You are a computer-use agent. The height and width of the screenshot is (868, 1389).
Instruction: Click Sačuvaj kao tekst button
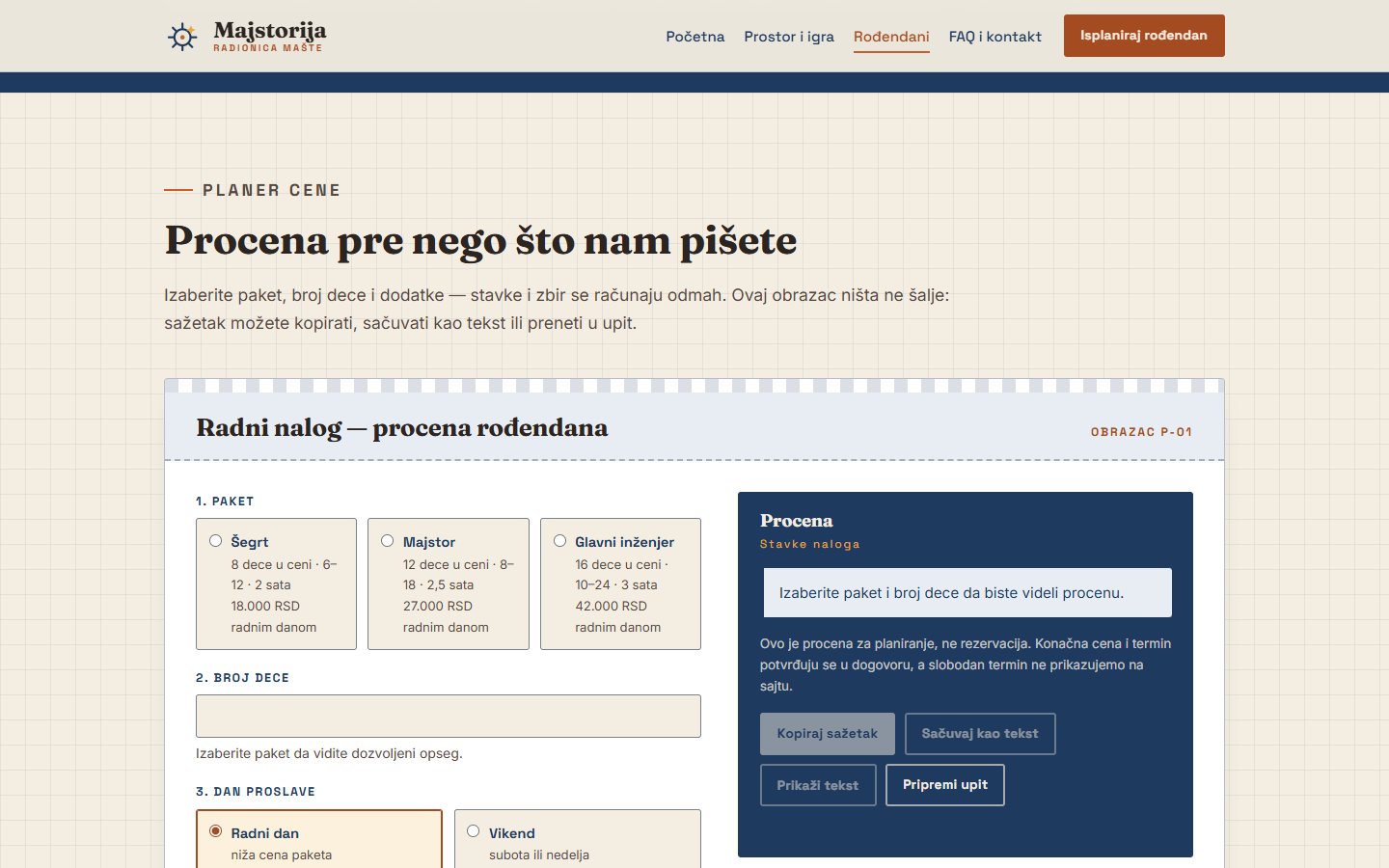pos(980,734)
